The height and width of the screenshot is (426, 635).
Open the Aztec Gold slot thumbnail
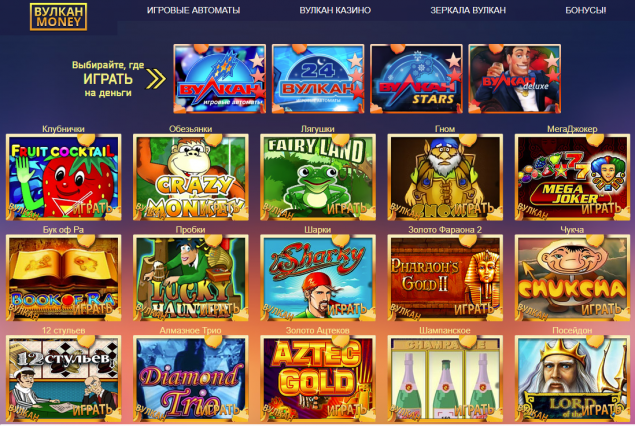(318, 378)
